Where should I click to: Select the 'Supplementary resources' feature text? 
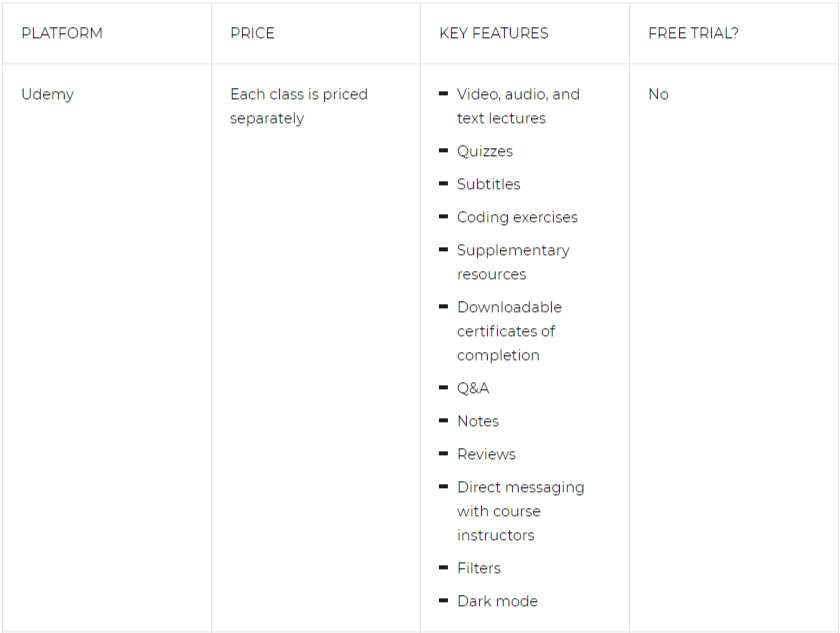513,262
